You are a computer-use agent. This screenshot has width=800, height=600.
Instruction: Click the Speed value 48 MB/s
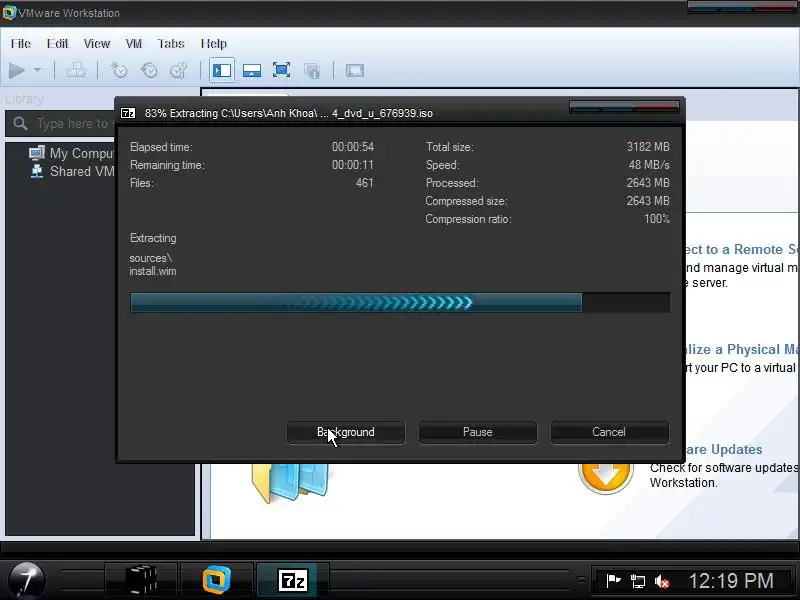(649, 165)
